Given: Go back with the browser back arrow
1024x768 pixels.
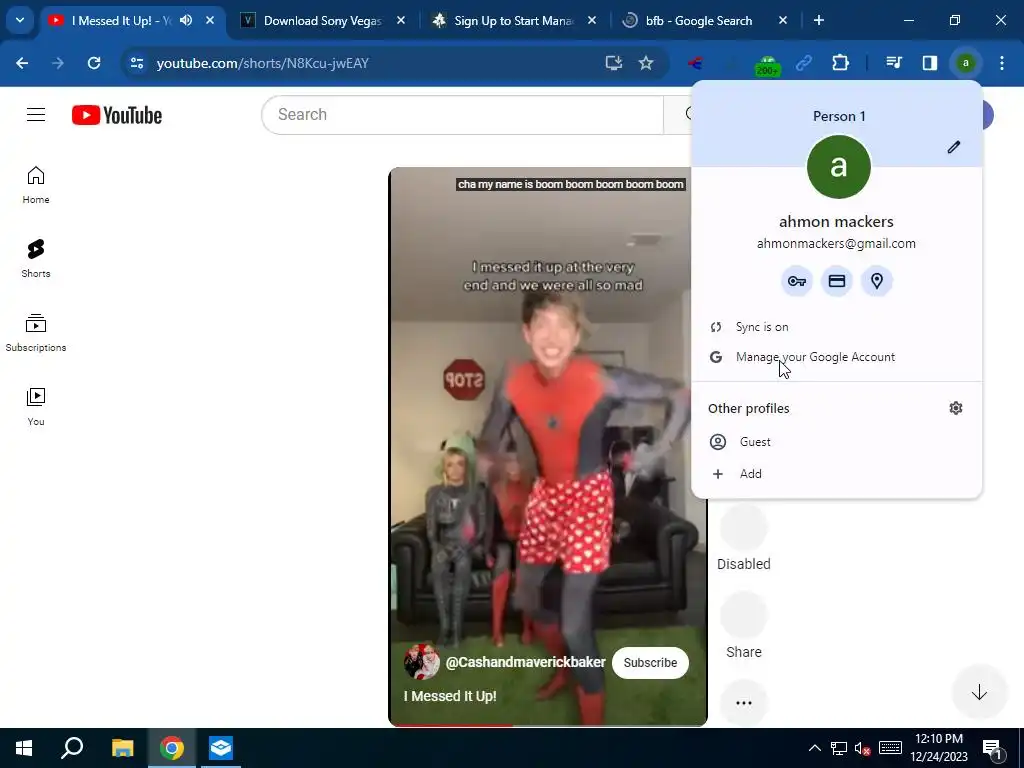Looking at the screenshot, I should click(22, 63).
